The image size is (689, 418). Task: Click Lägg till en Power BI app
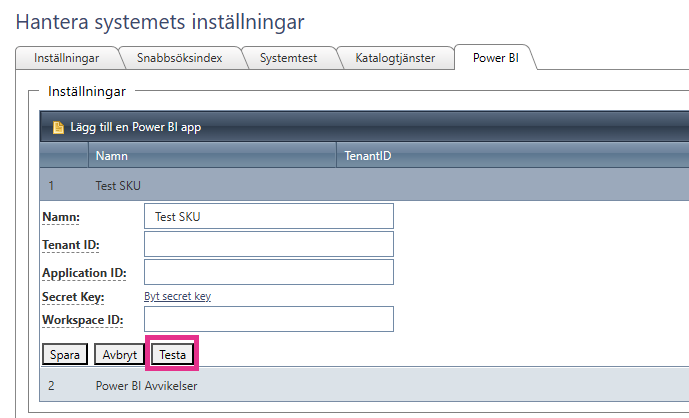136,127
